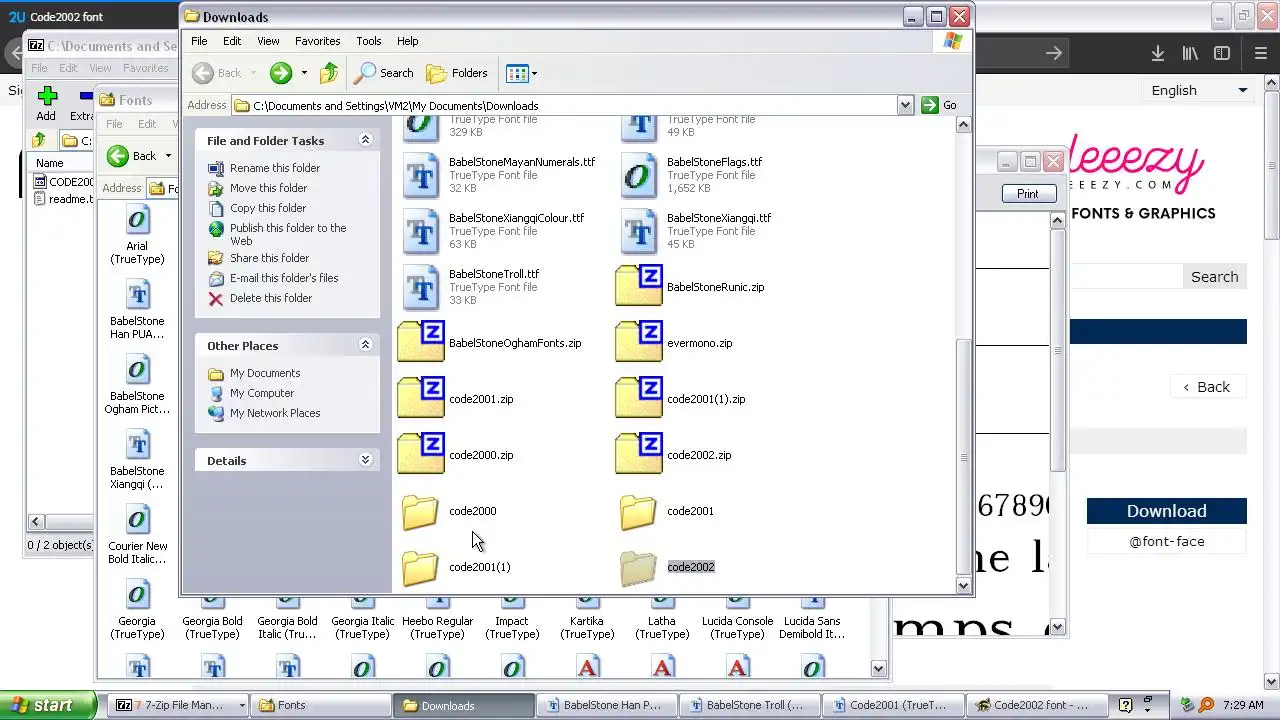
Task: Click the Up folder icon in Downloads toolbar
Action: click(329, 73)
